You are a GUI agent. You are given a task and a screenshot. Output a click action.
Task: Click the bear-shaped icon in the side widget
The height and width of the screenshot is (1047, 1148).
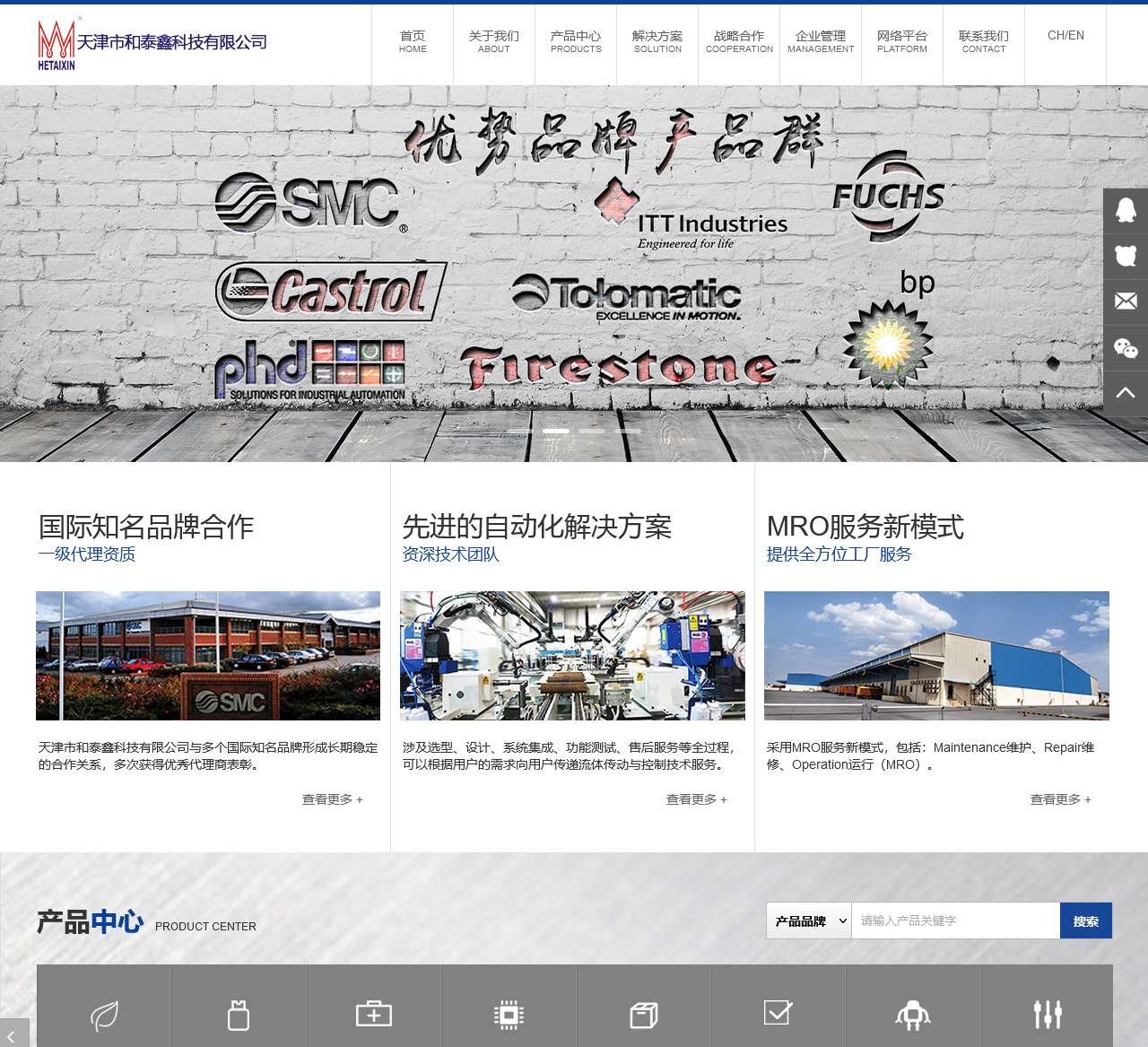pos(1126,257)
